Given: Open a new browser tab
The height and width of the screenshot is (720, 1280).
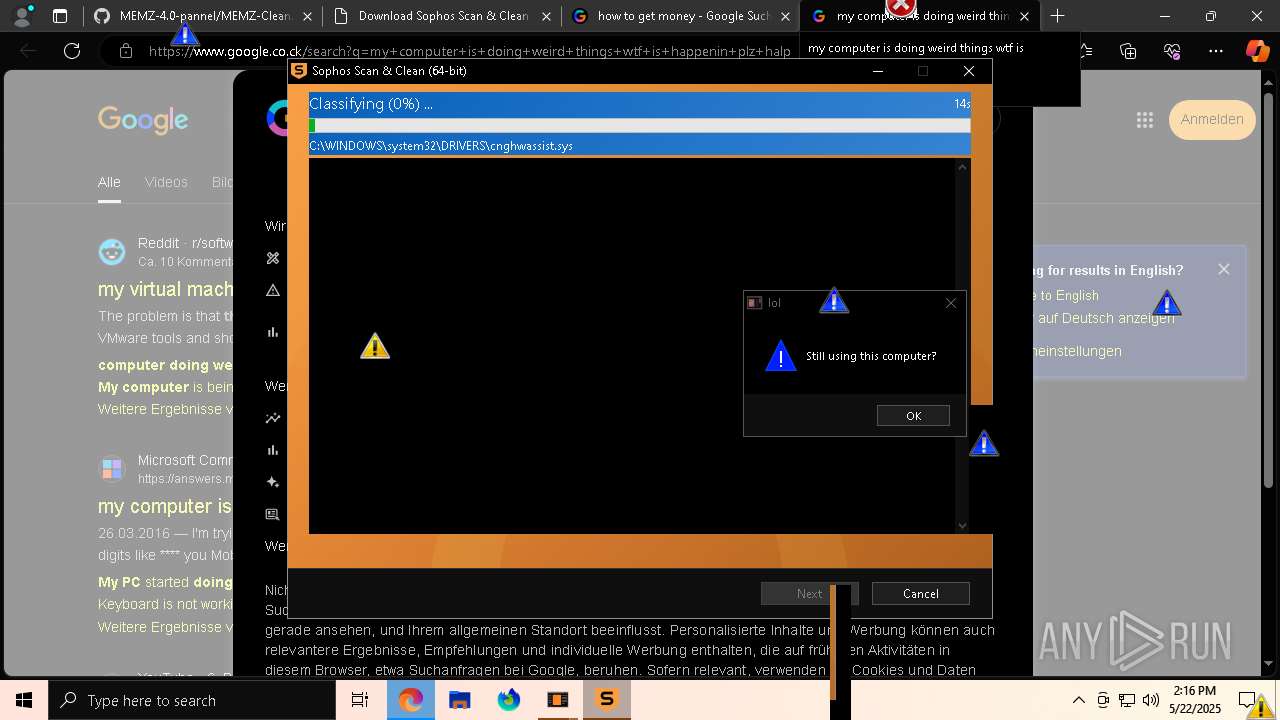Looking at the screenshot, I should click(1057, 16).
